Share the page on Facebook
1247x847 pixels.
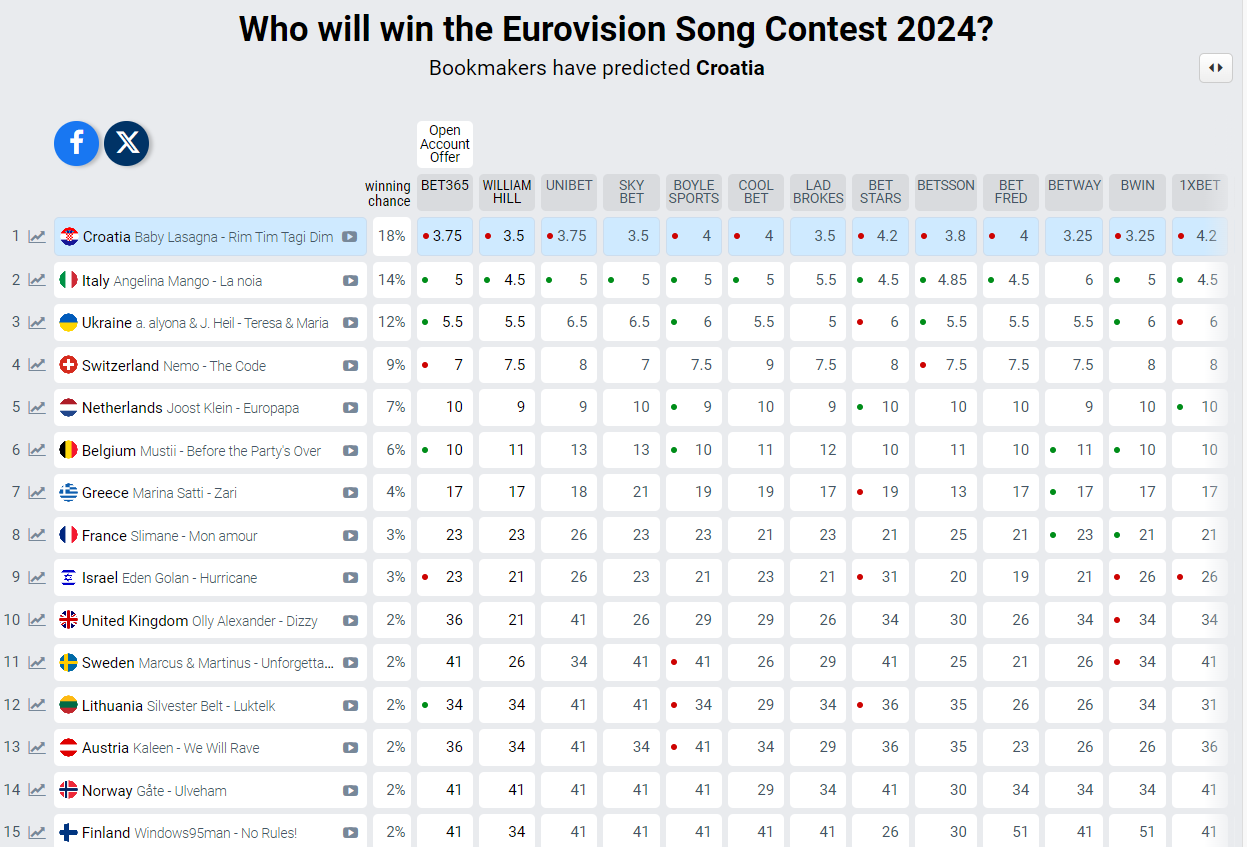tap(77, 143)
